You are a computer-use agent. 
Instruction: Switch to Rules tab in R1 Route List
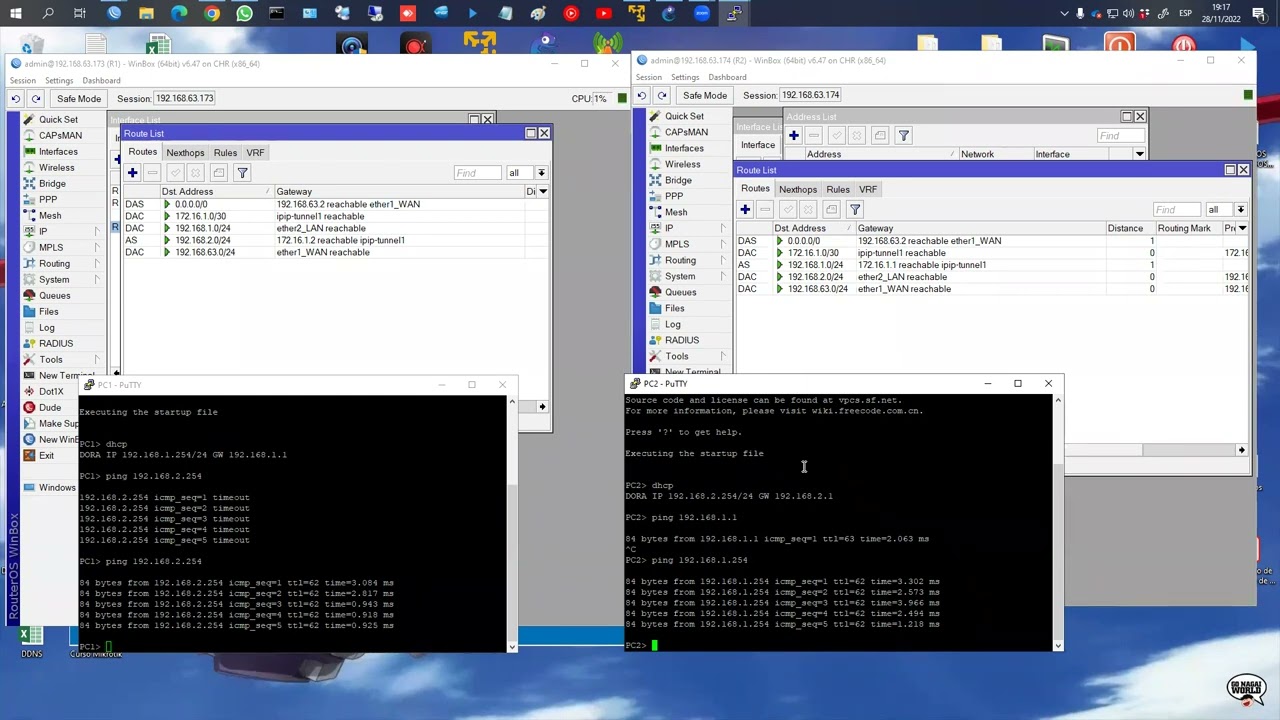click(x=225, y=153)
